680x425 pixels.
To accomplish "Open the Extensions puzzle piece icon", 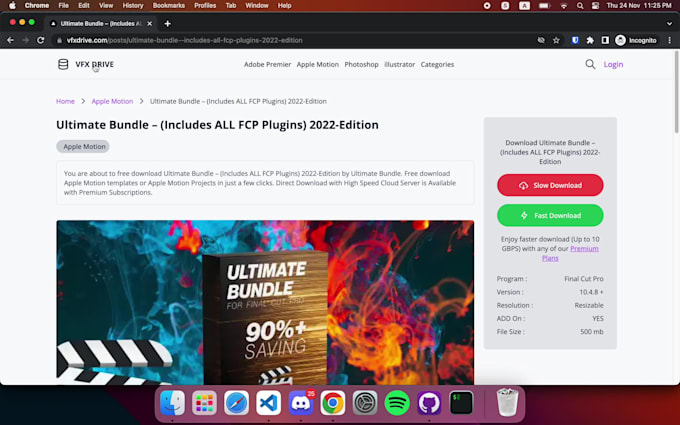I will point(590,40).
